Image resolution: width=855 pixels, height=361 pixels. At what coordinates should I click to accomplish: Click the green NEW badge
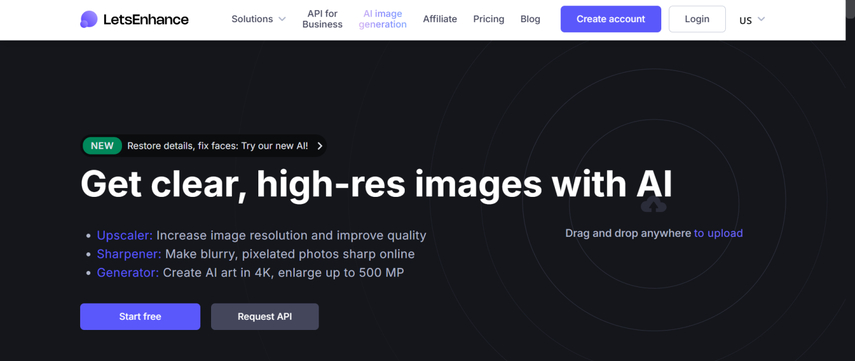[x=102, y=146]
